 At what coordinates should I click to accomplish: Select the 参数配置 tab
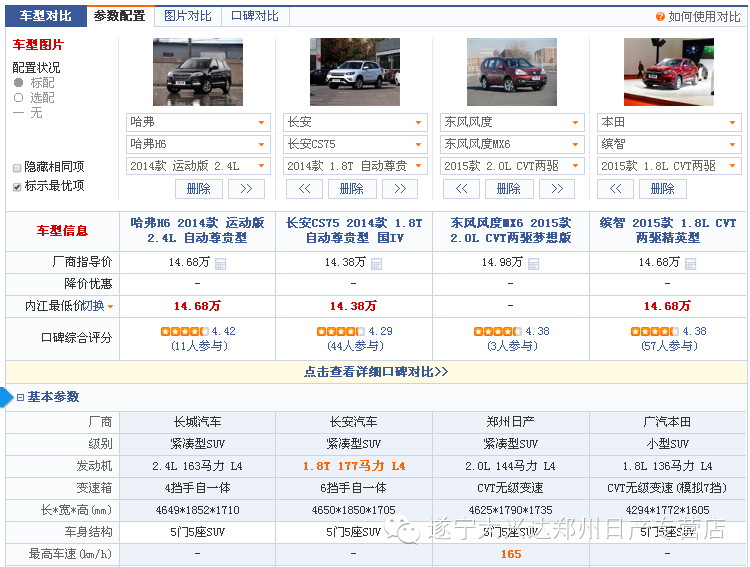coord(120,16)
